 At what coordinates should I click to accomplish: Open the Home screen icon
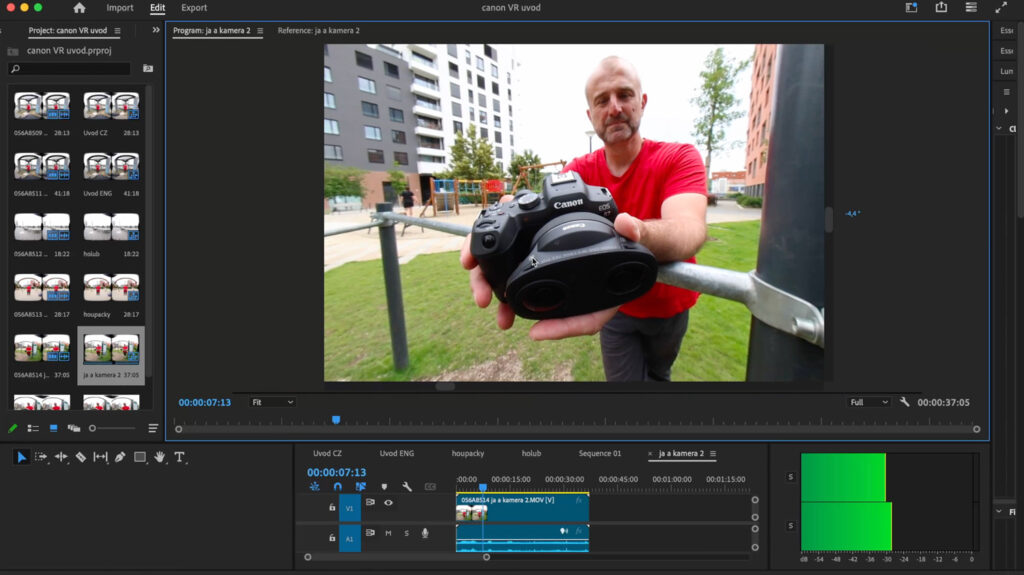pos(79,8)
